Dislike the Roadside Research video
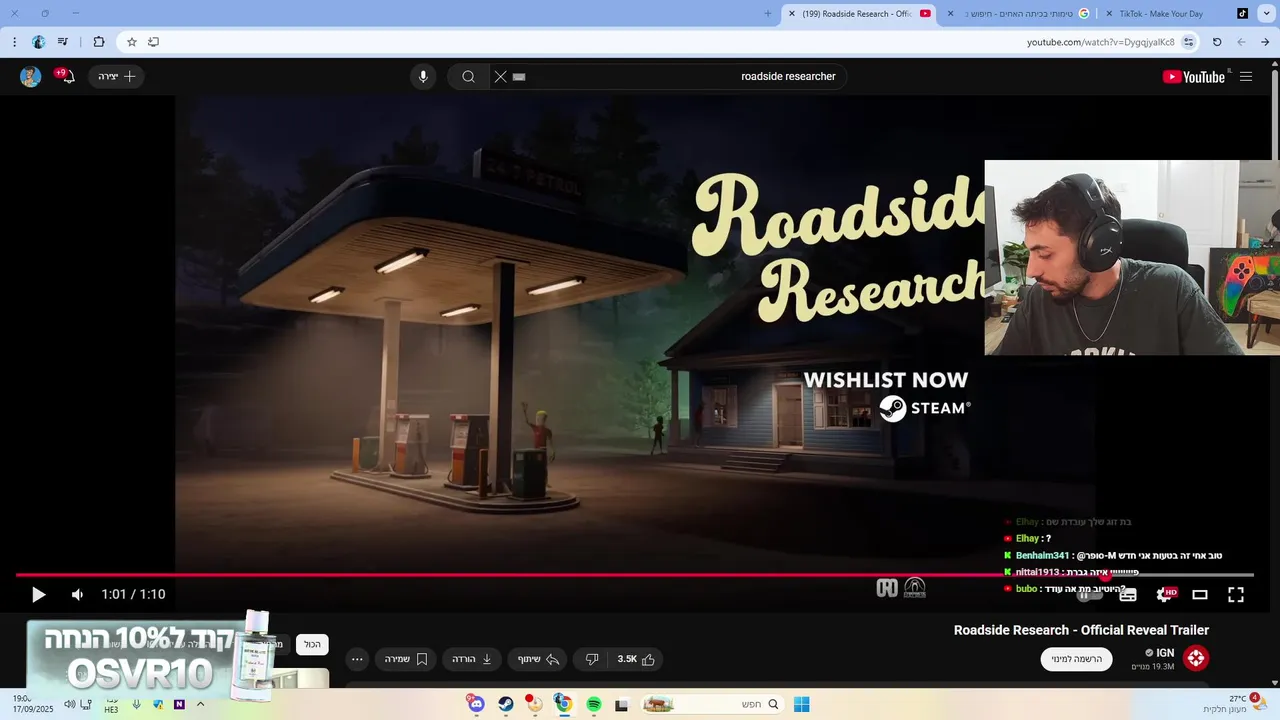Screen dimensions: 1280x720 point(592,659)
